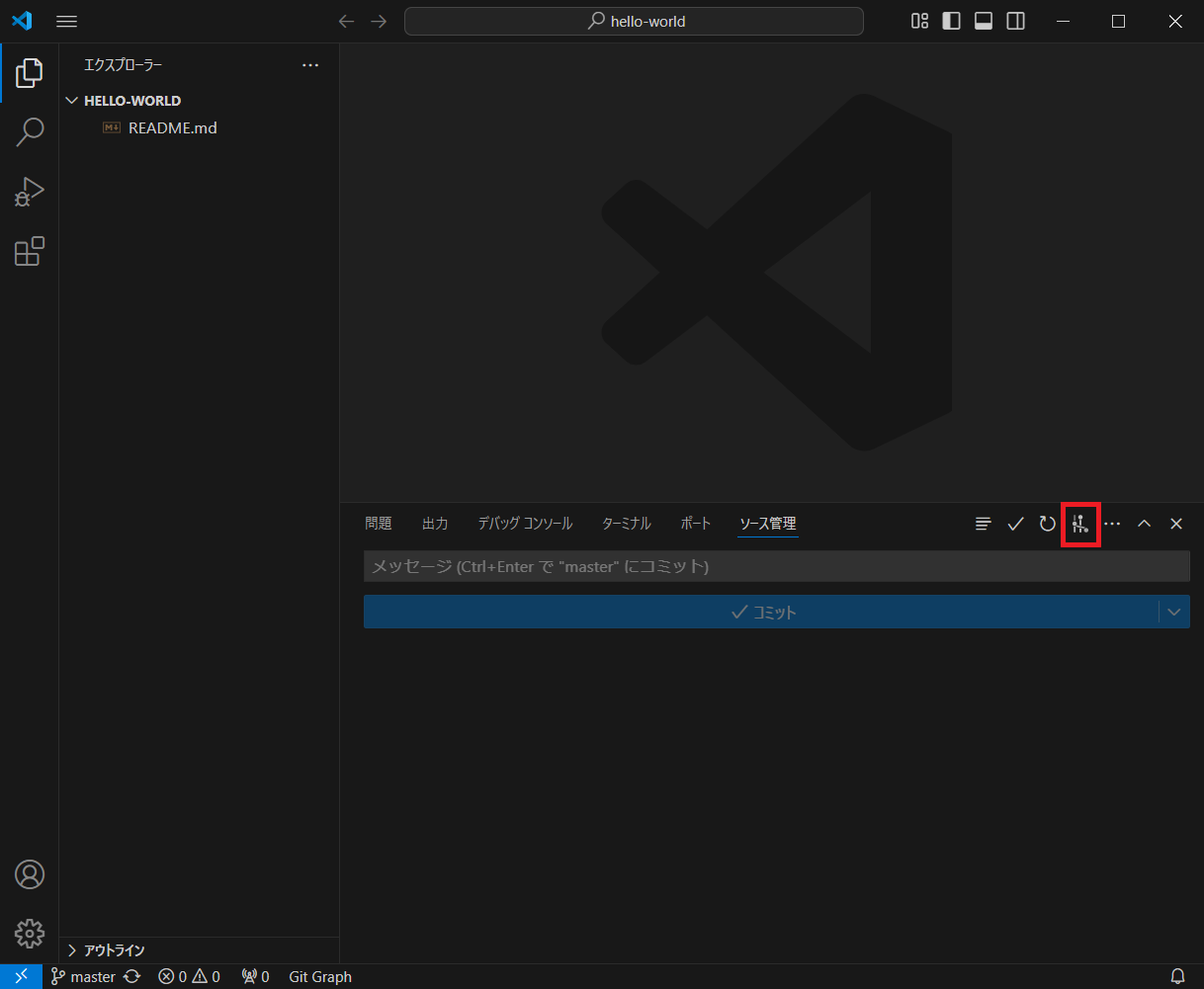Open the Manage settings gear
The image size is (1204, 989).
[x=30, y=934]
